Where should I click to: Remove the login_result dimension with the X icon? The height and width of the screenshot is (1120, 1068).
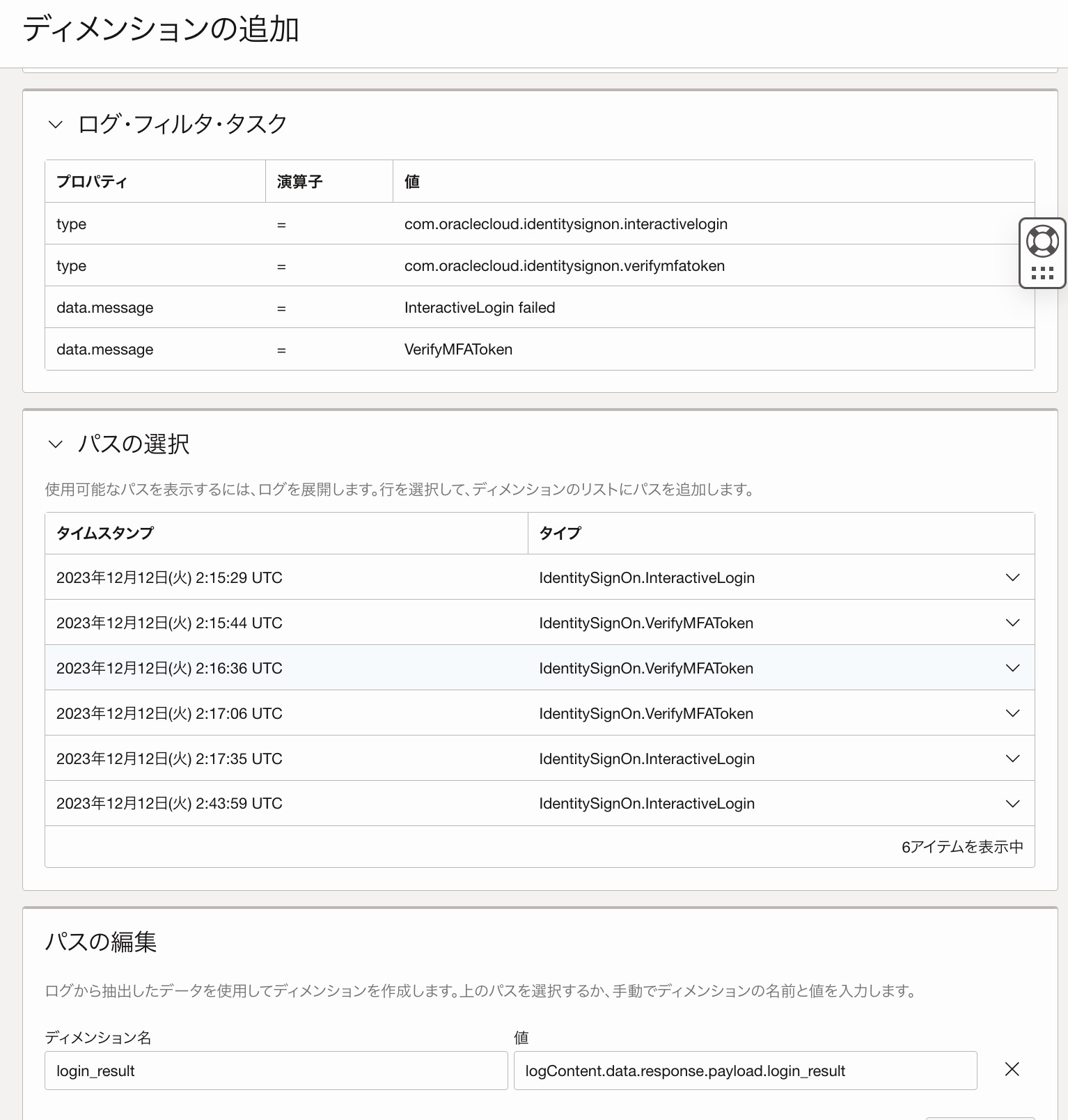pyautogui.click(x=1012, y=1069)
